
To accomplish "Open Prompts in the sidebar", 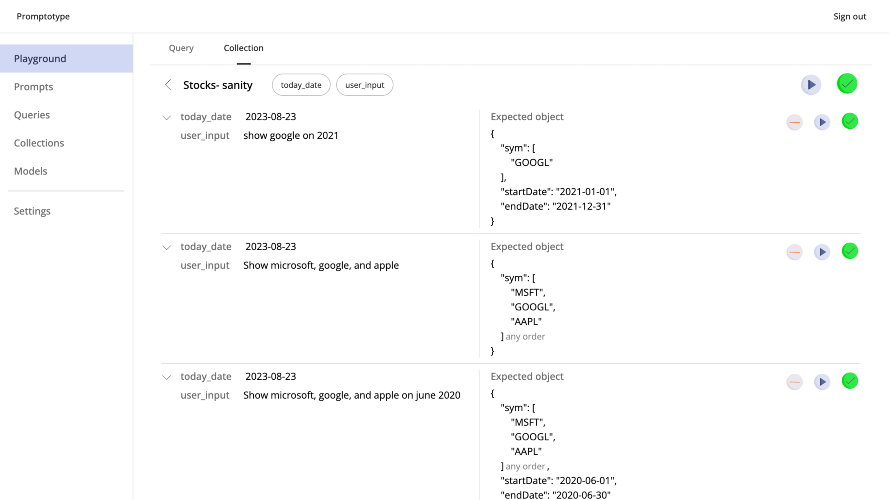I will [33, 87].
